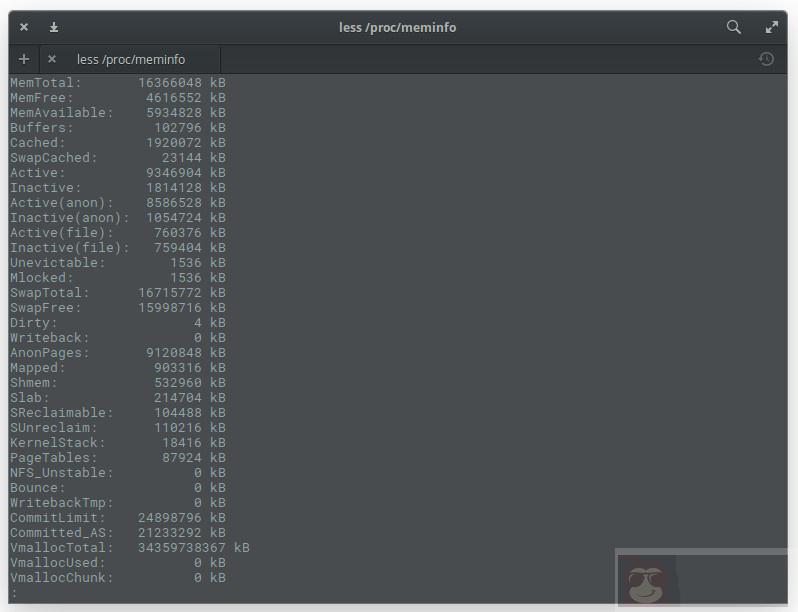Click the Shmem 532960 kB line

(118, 383)
